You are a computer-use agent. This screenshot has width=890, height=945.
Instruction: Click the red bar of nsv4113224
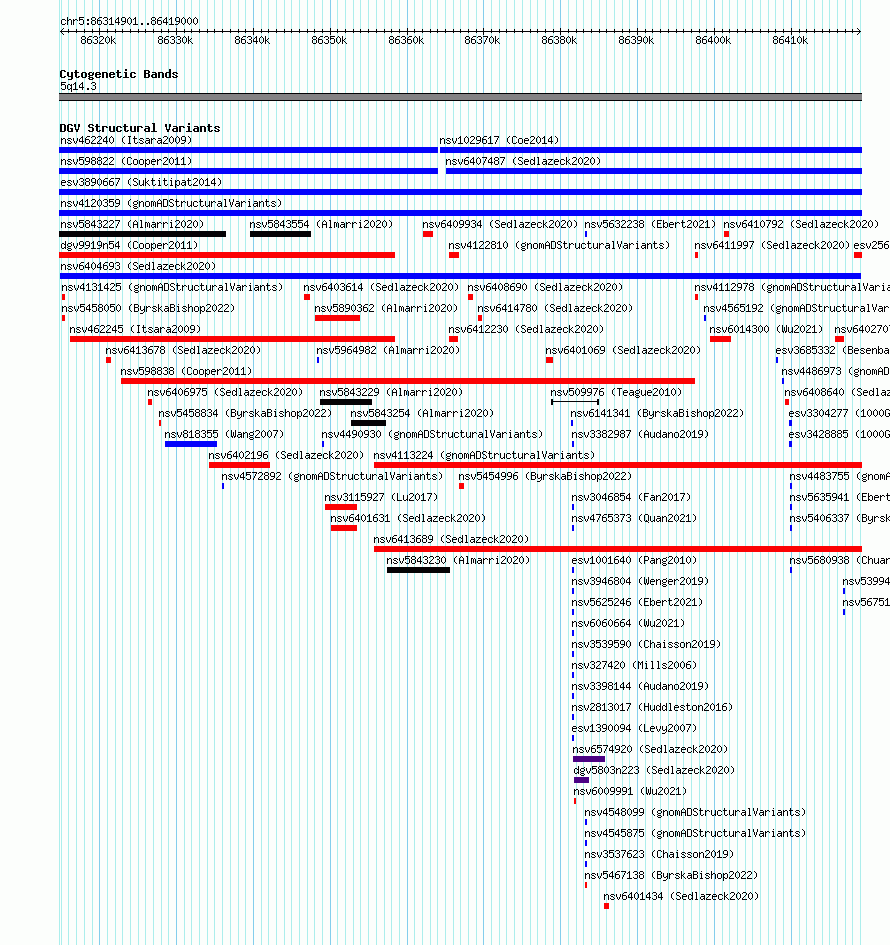(618, 465)
